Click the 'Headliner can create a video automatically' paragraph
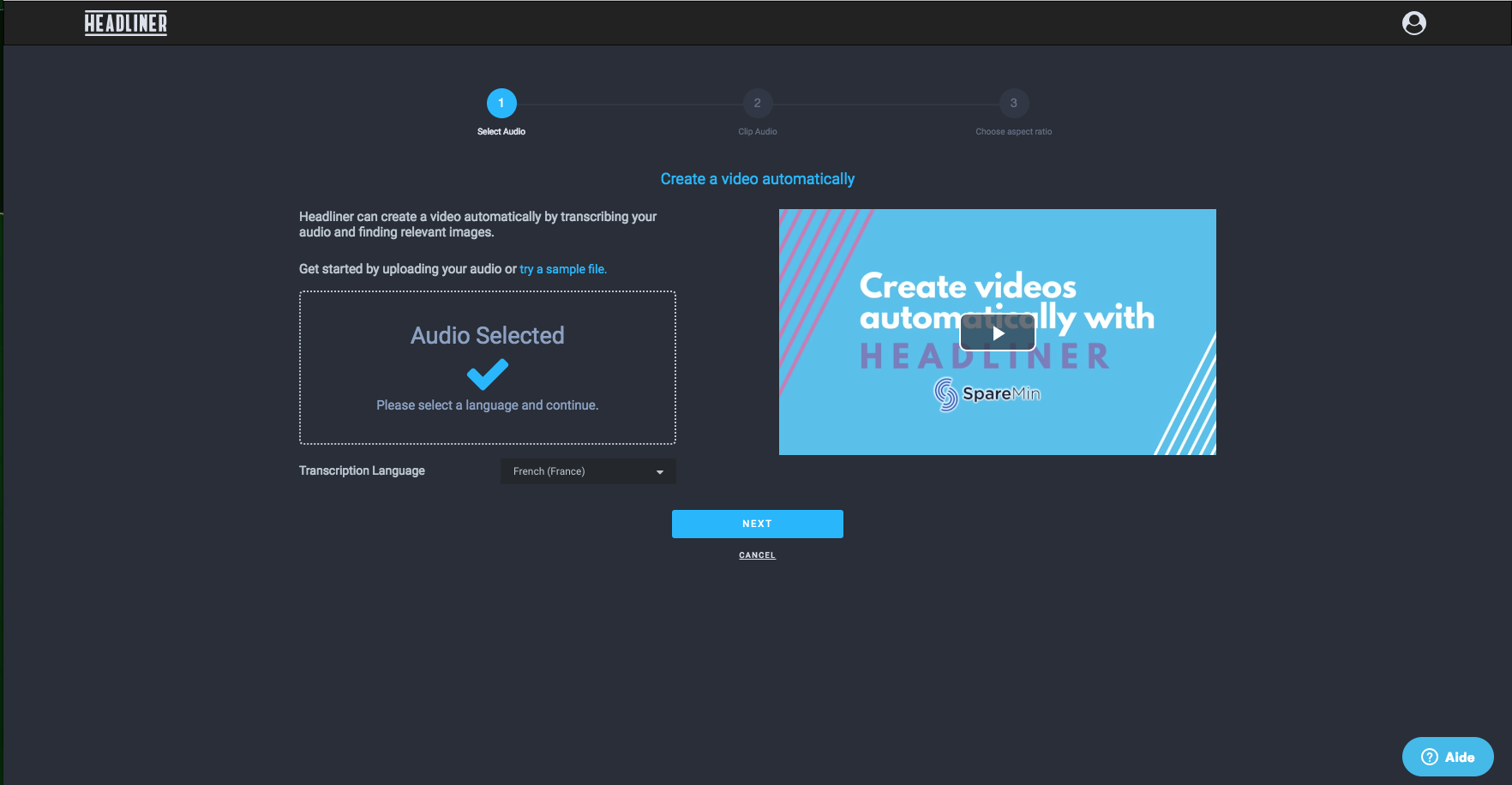 tap(478, 225)
